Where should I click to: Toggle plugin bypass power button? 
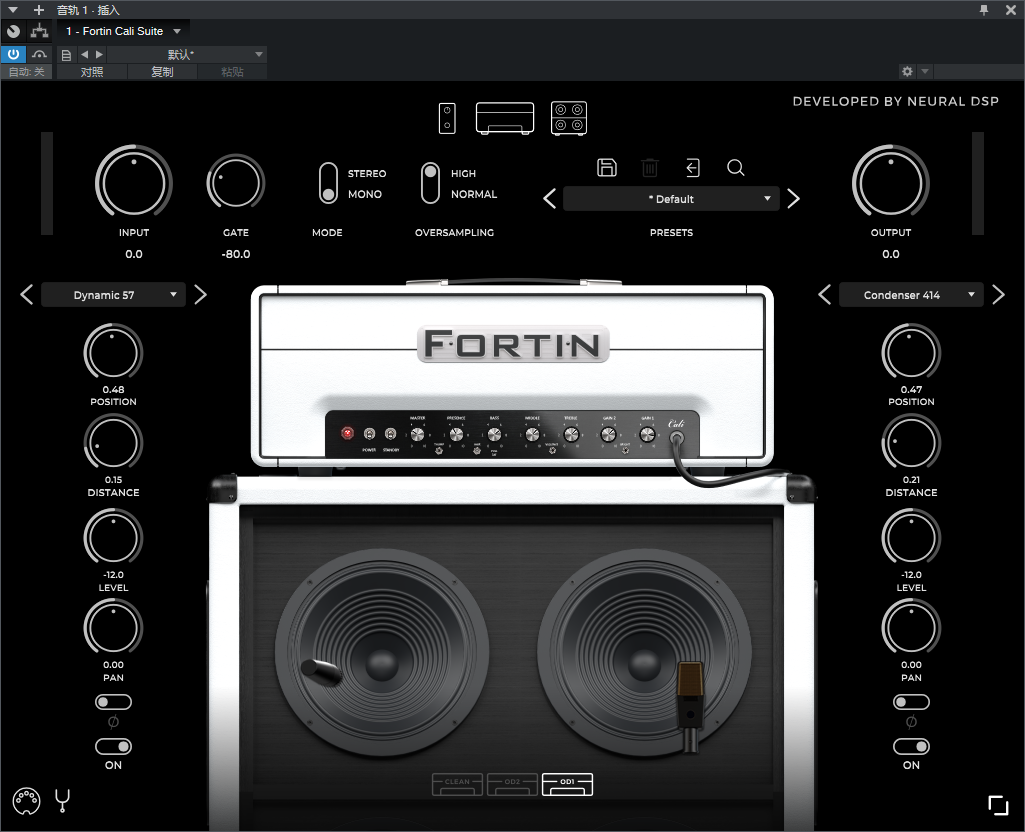(13, 54)
